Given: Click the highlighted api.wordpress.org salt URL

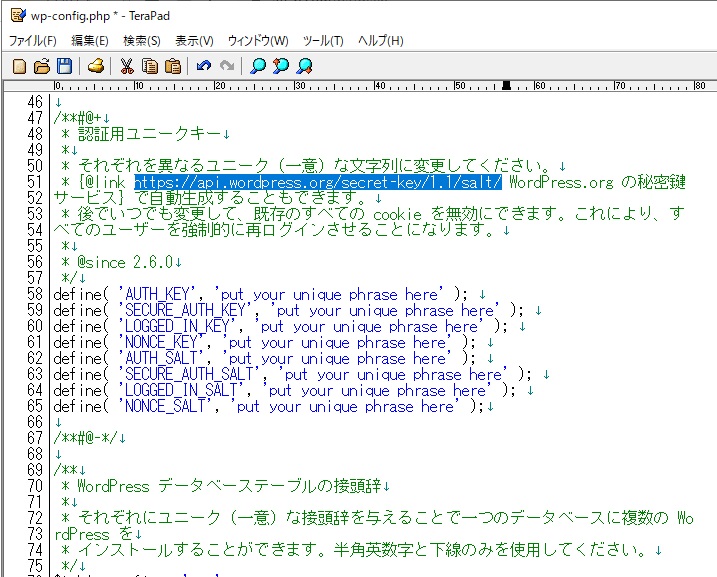Looking at the screenshot, I should (x=318, y=182).
